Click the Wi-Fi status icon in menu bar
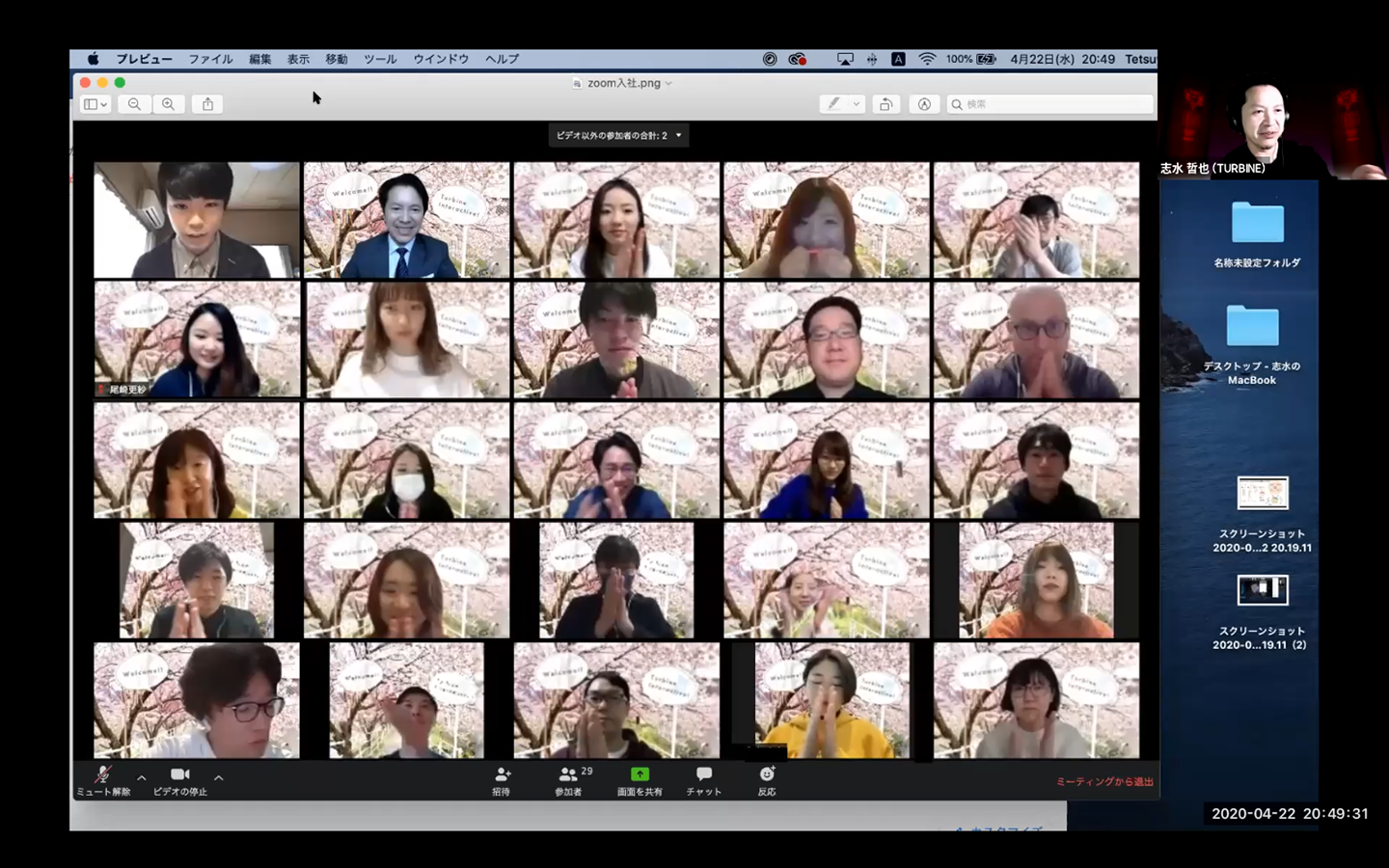 [x=927, y=59]
